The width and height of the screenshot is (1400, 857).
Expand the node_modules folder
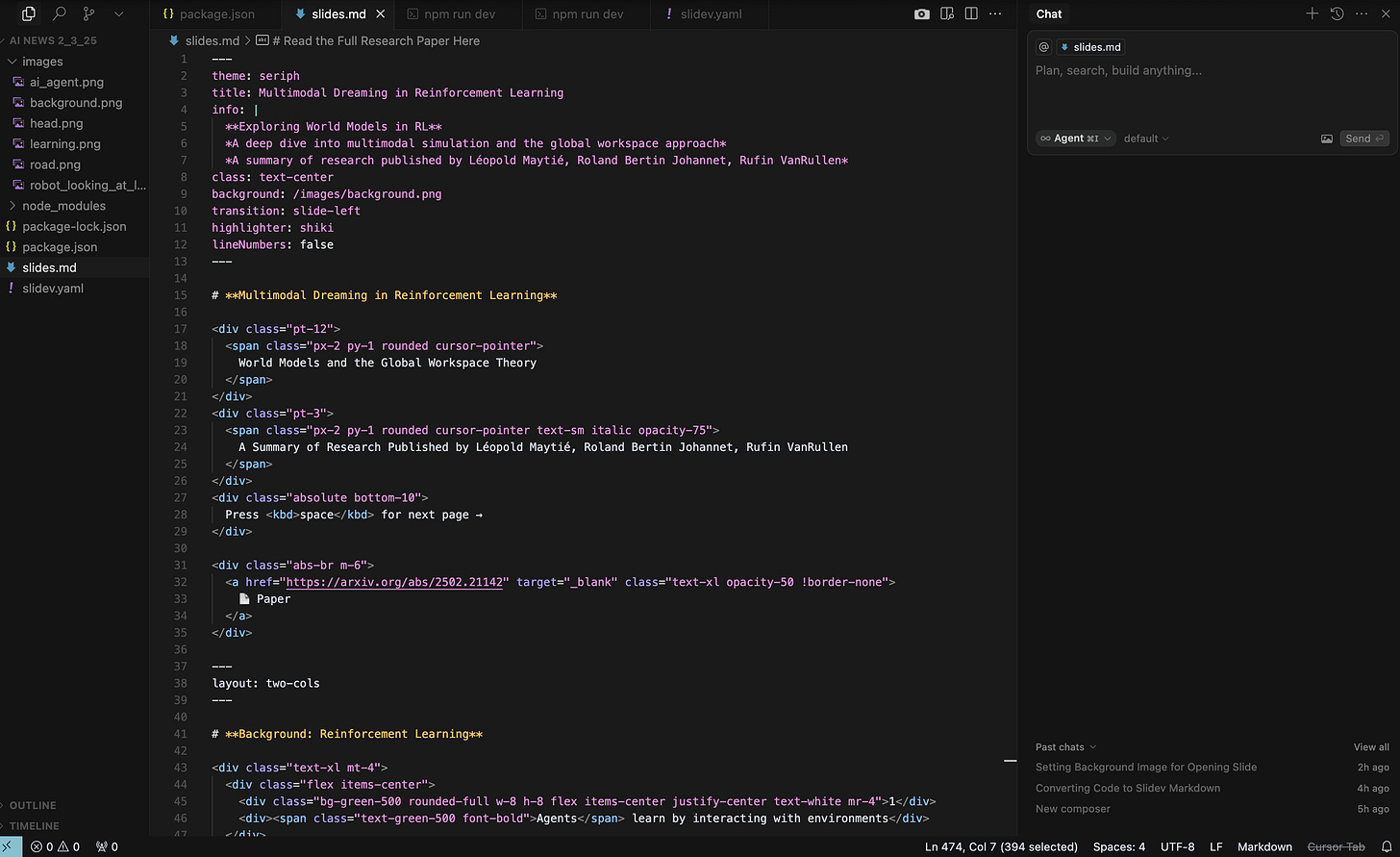(x=63, y=206)
